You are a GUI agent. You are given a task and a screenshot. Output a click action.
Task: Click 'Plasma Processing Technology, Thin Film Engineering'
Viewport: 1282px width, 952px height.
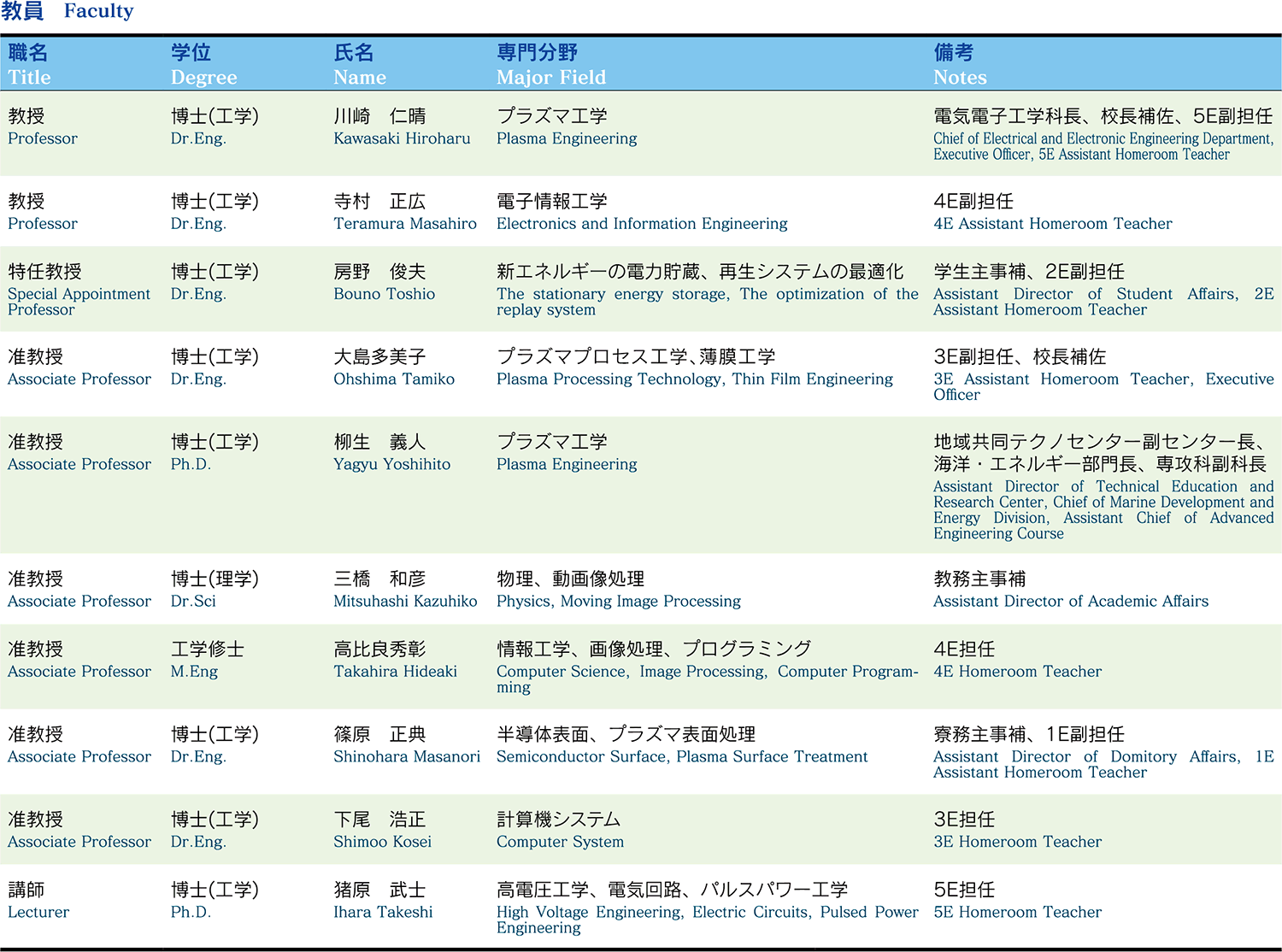(x=695, y=379)
